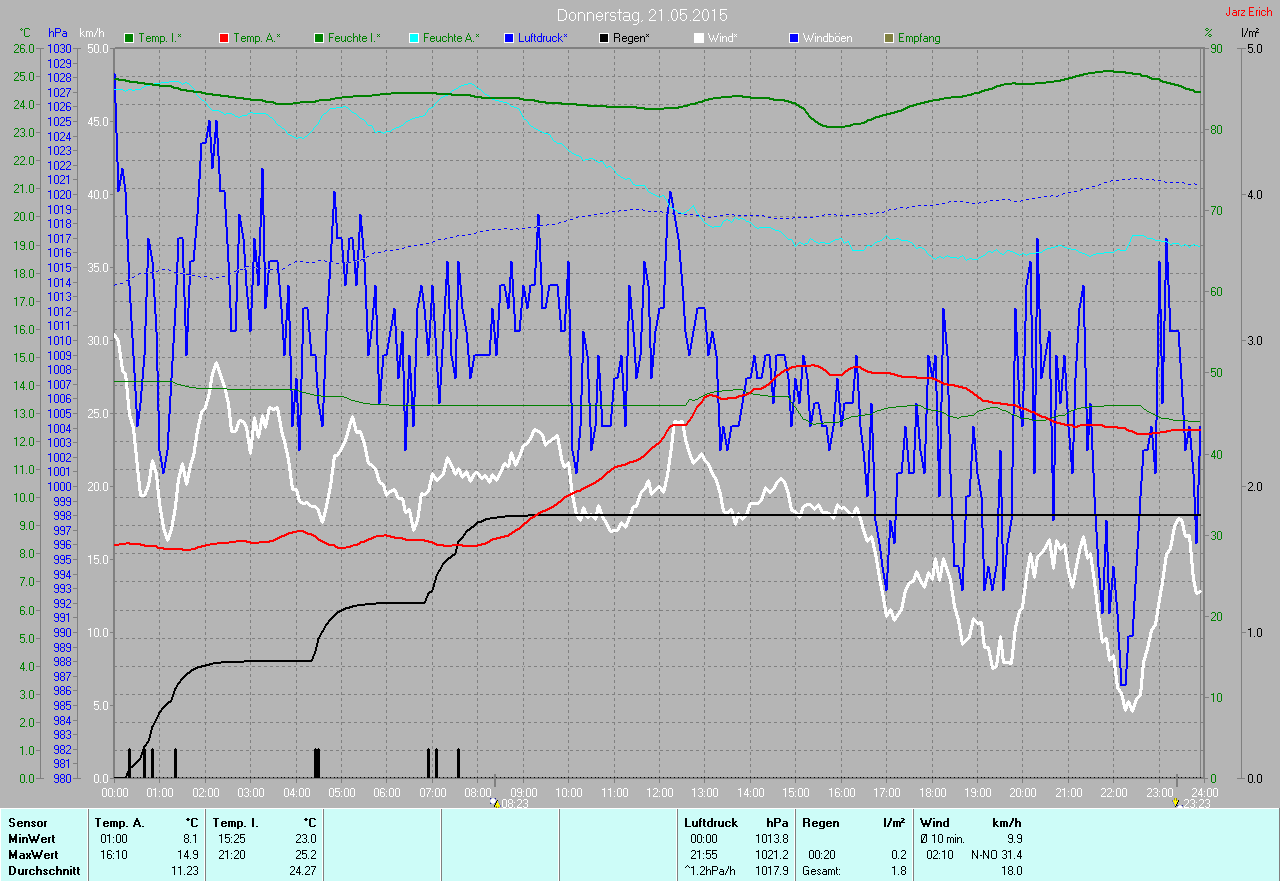Click the "Luftdruck" table header
Viewport: 1280px width, 881px height.
pyautogui.click(x=711, y=822)
